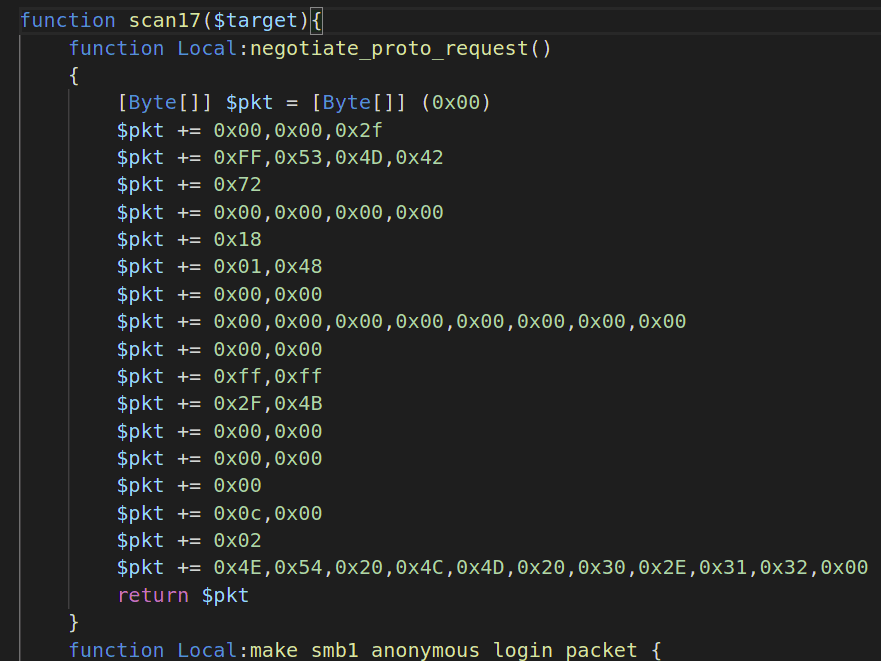
Task: Click the 0x4E value in the long byte line
Action: 237,568
